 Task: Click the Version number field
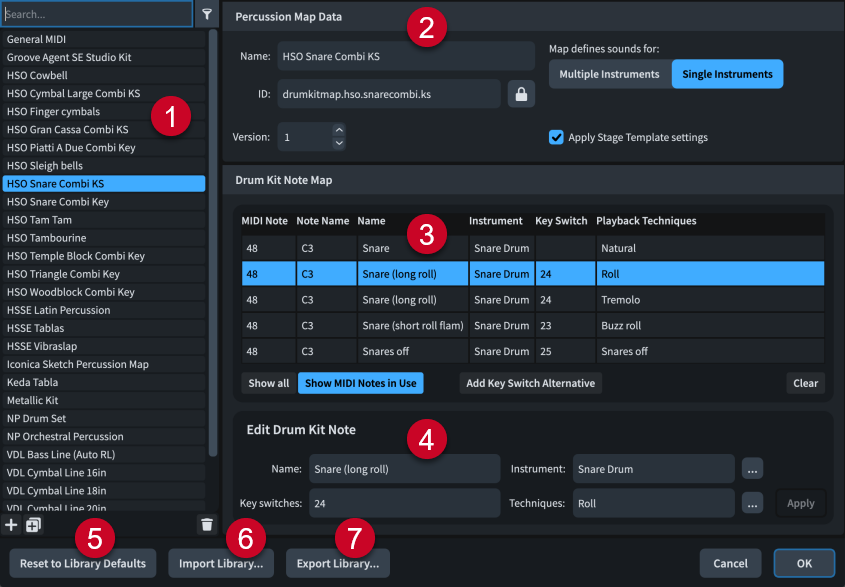305,137
